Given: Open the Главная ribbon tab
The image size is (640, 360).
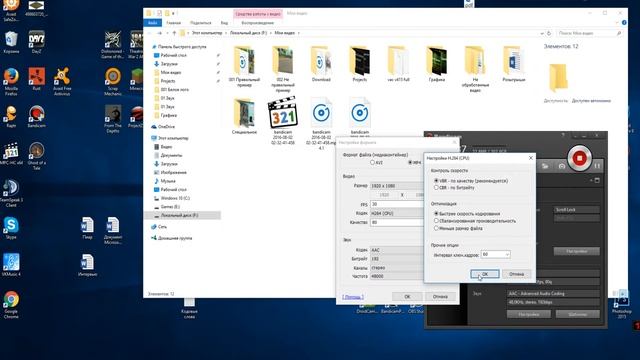Looking at the screenshot, I should point(173,23).
